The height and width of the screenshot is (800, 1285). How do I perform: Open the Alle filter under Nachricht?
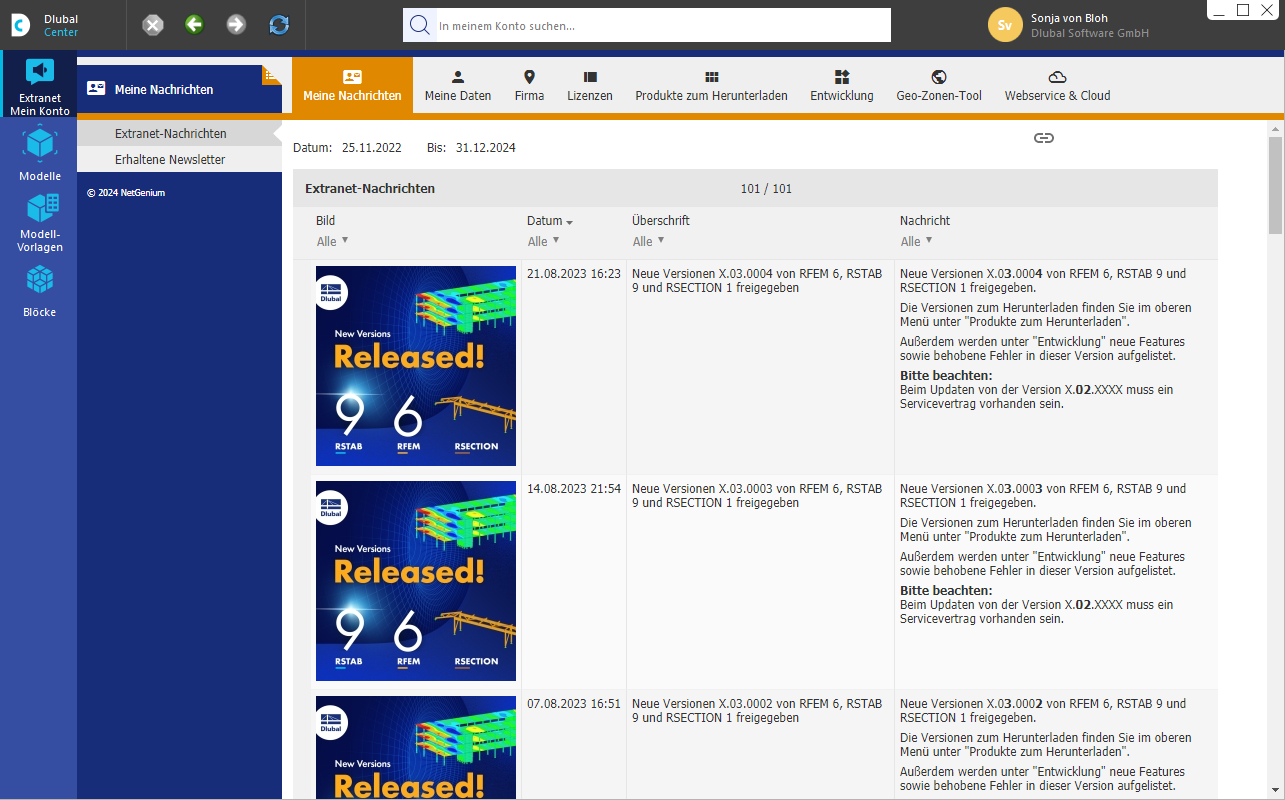pos(916,241)
